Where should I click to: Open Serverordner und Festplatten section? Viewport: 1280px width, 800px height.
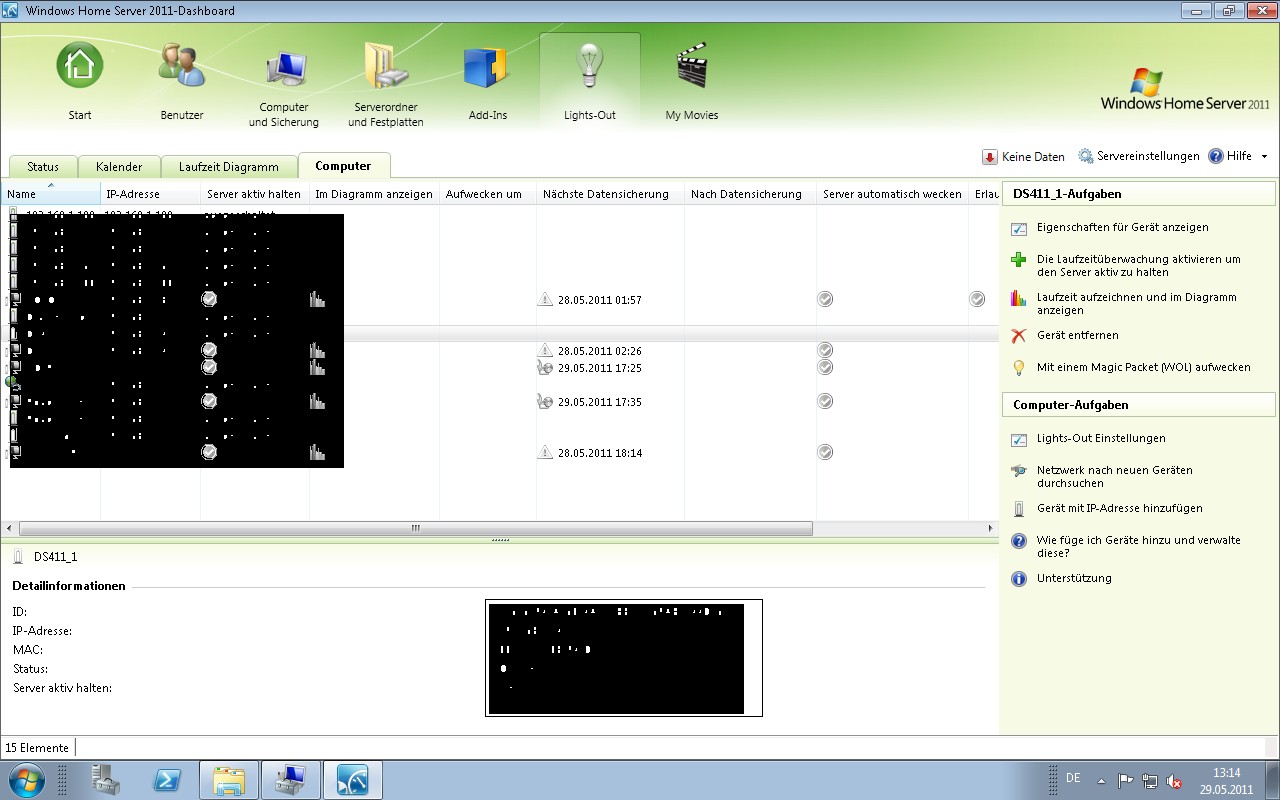coord(386,86)
